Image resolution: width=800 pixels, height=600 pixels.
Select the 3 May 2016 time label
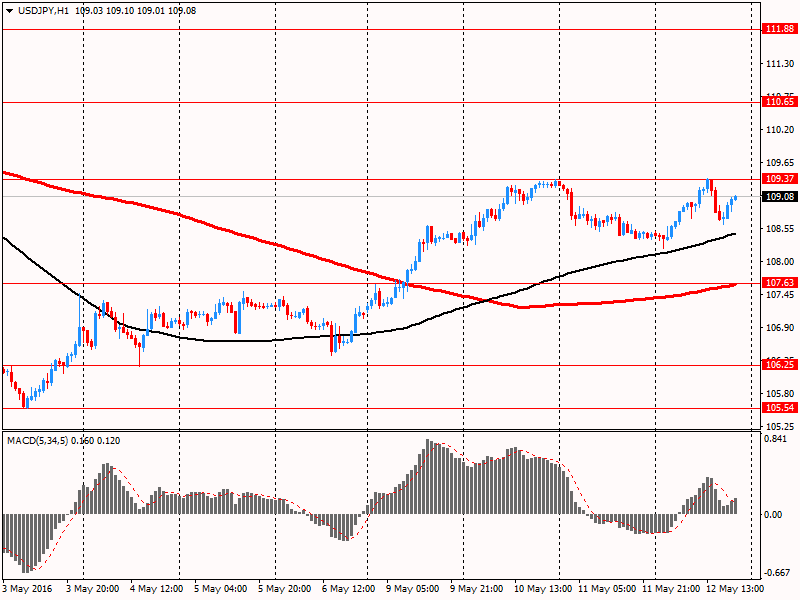coord(27,589)
